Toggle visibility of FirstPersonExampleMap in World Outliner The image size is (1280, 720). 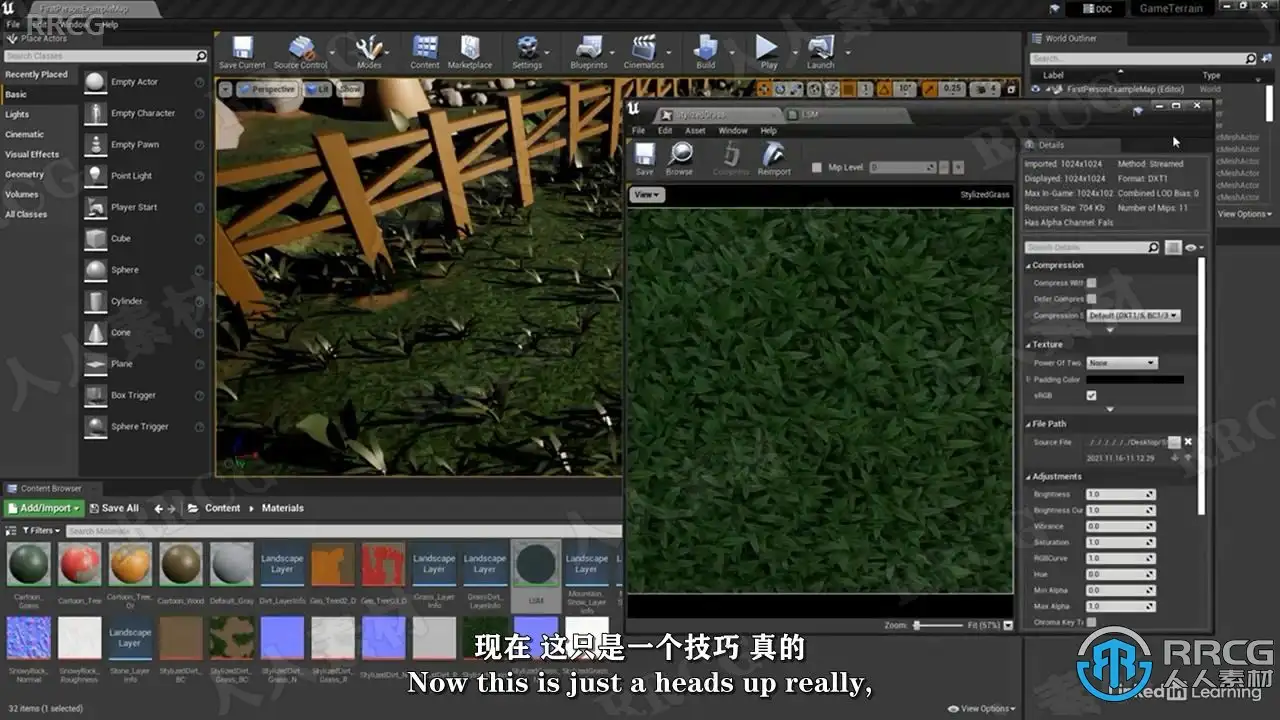[1035, 89]
